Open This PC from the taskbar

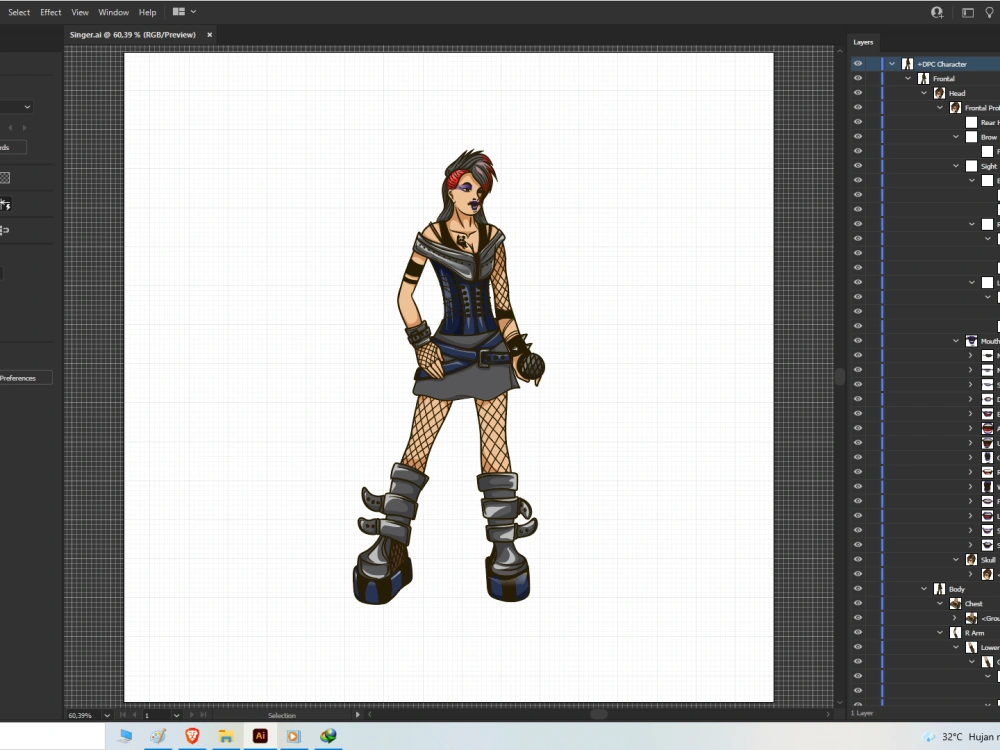pyautogui.click(x=125, y=736)
